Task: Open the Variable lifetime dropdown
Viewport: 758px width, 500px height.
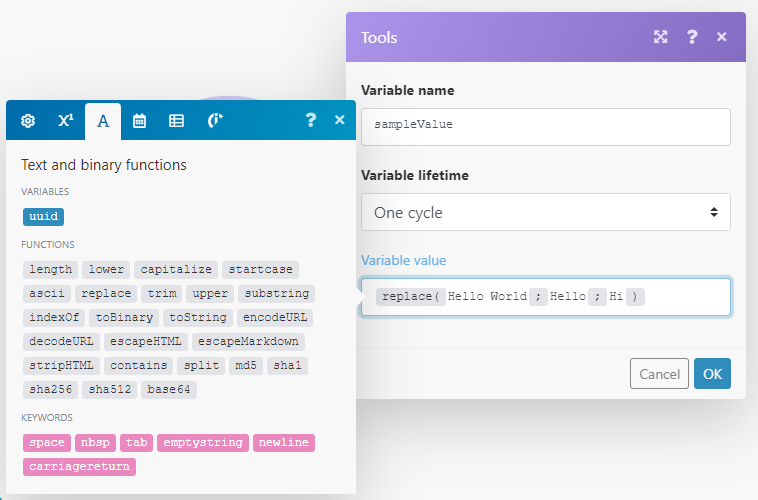Action: [x=546, y=212]
